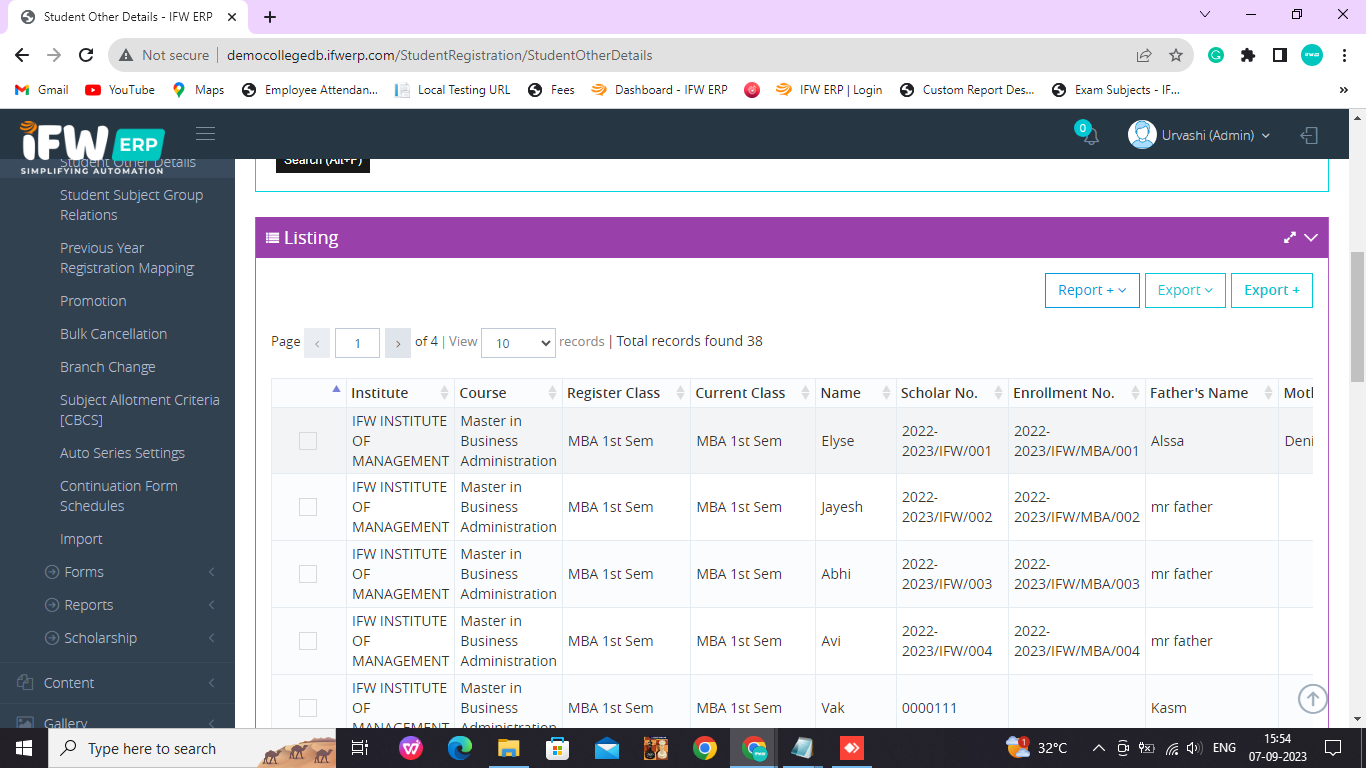Check the row checkbox for Vak

(x=308, y=708)
